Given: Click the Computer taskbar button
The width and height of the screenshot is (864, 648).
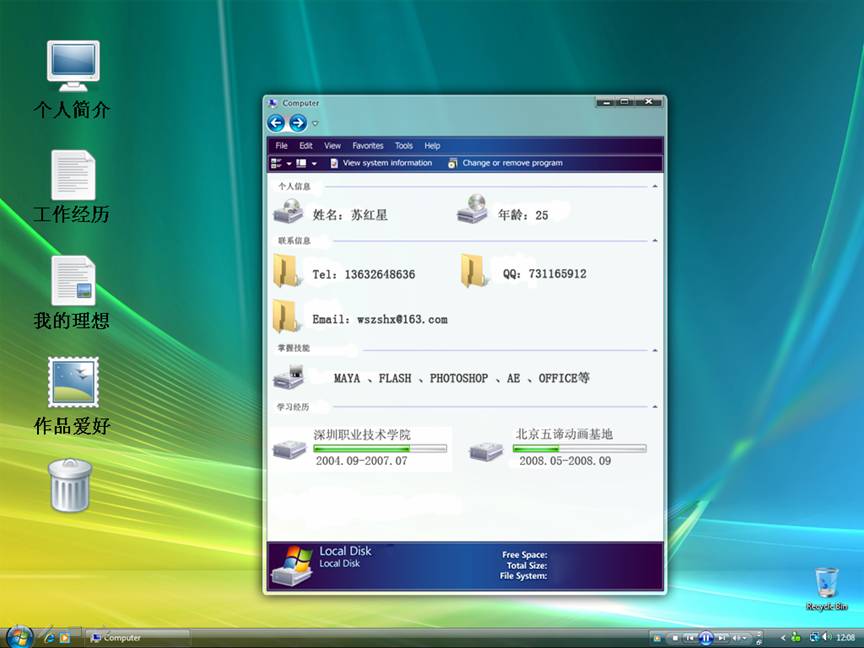Looking at the screenshot, I should pos(138,638).
